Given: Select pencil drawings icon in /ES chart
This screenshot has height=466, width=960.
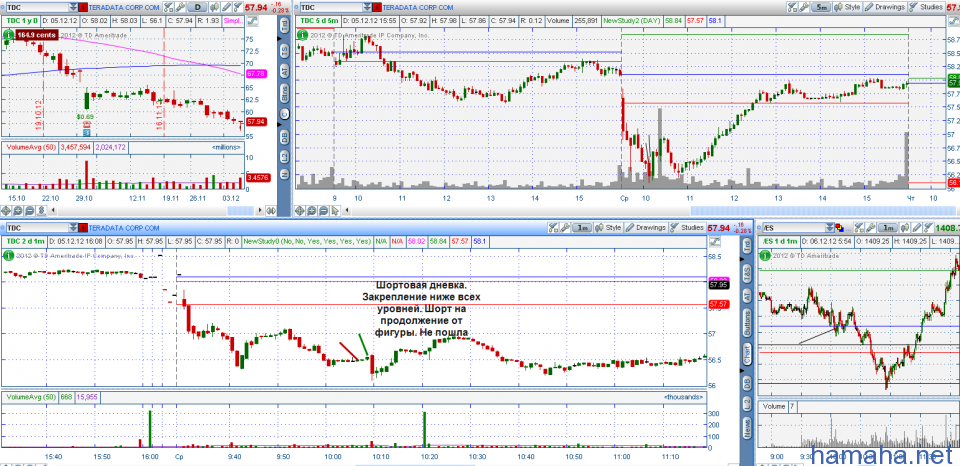Looking at the screenshot, I should pos(917,228).
